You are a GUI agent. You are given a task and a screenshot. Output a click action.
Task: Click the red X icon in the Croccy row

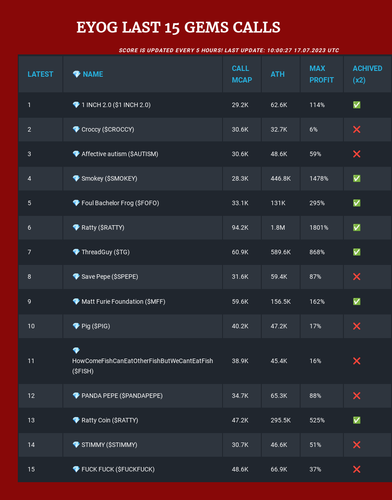[357, 129]
